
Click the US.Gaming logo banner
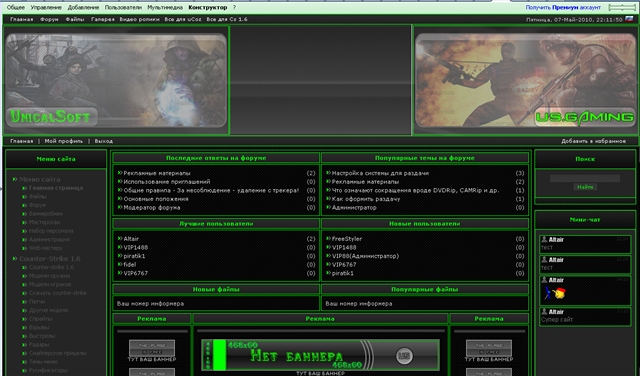[x=525, y=80]
